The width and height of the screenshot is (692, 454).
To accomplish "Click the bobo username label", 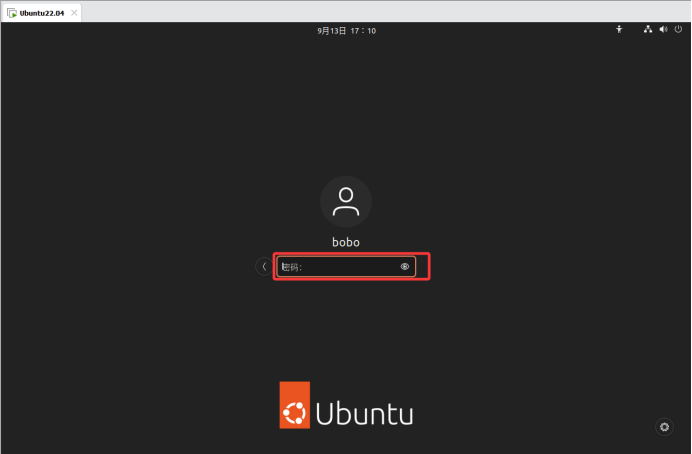I will (346, 242).
